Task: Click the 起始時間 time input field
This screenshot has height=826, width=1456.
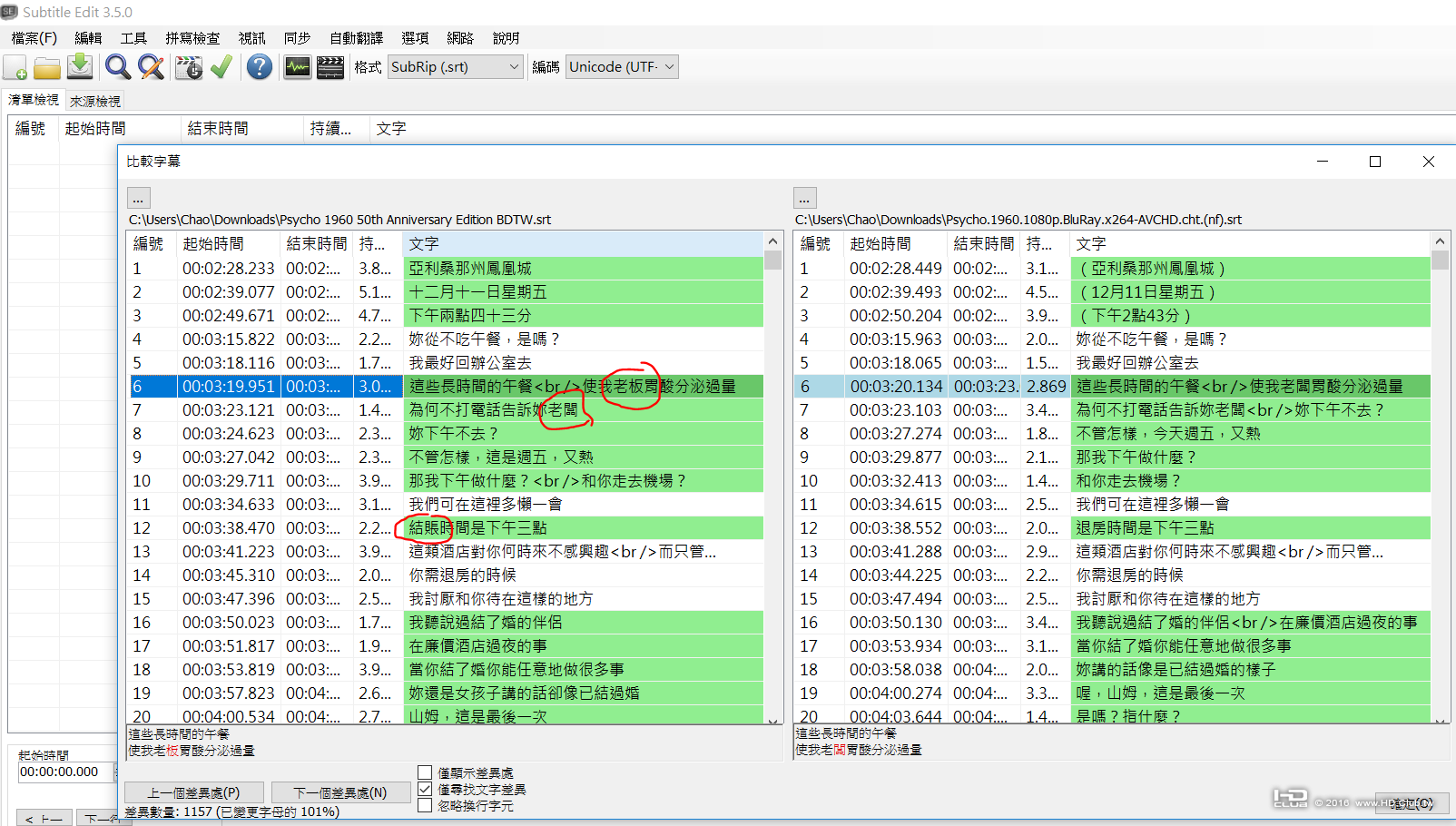Action: [x=64, y=772]
